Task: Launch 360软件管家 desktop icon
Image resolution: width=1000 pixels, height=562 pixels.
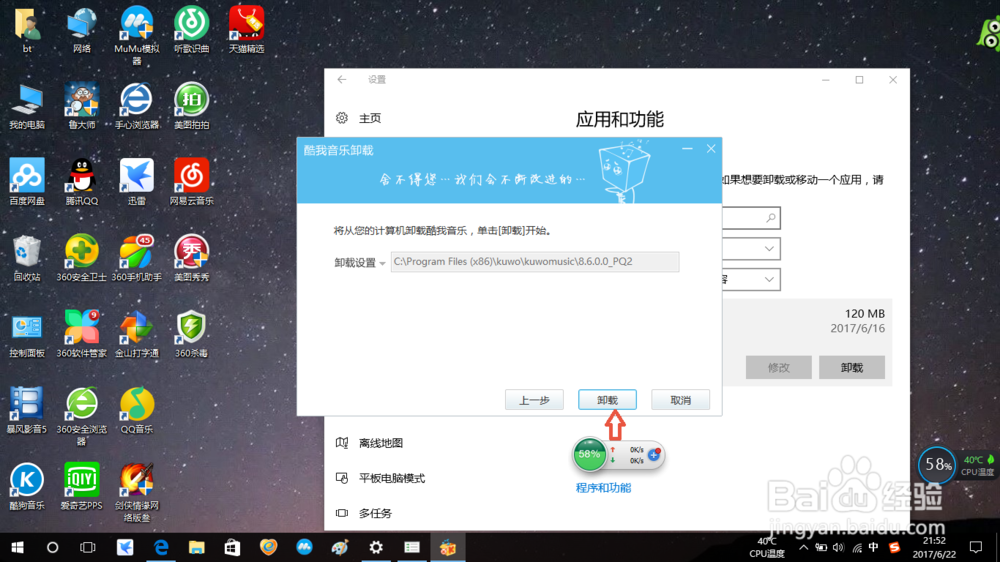Action: [82, 334]
